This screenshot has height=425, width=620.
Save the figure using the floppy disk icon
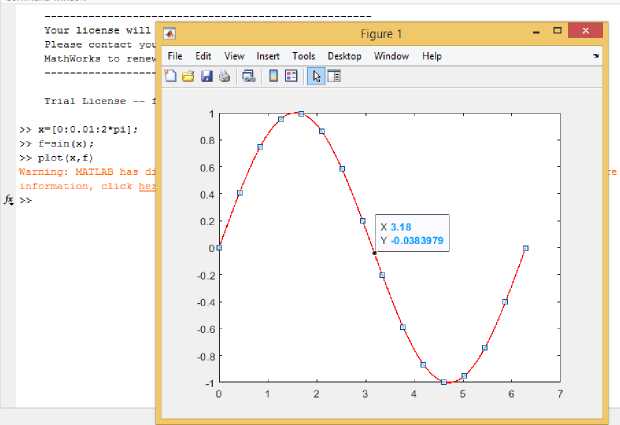(206, 76)
